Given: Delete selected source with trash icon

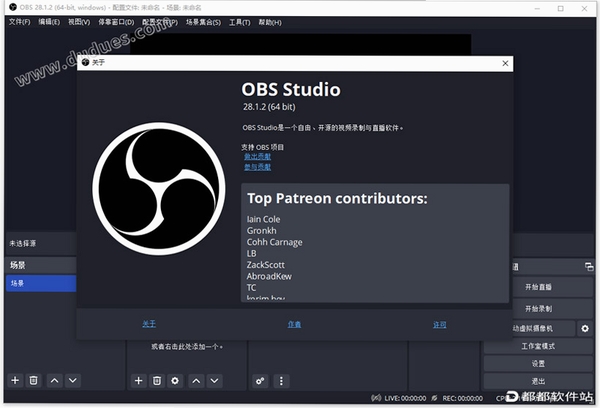Looking at the screenshot, I should pyautogui.click(x=157, y=380).
